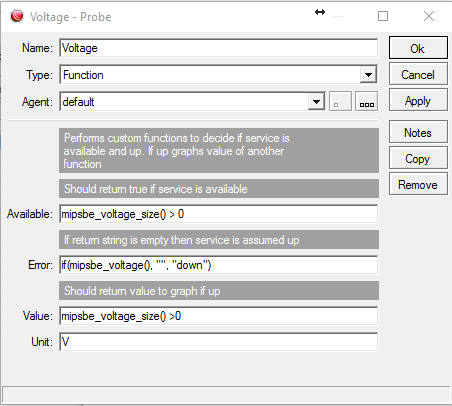Click the small square button beside Agent dropdown
The width and height of the screenshot is (452, 406).
(340, 101)
